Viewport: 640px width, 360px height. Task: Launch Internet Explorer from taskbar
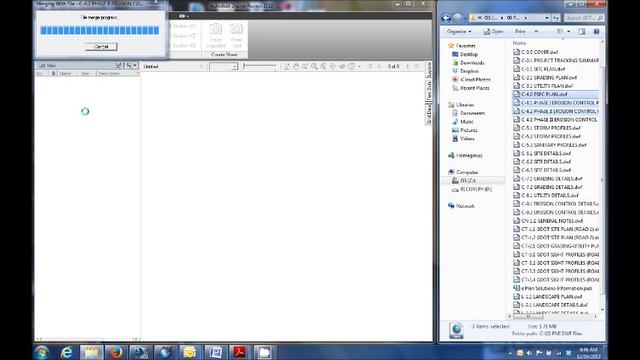click(67, 352)
